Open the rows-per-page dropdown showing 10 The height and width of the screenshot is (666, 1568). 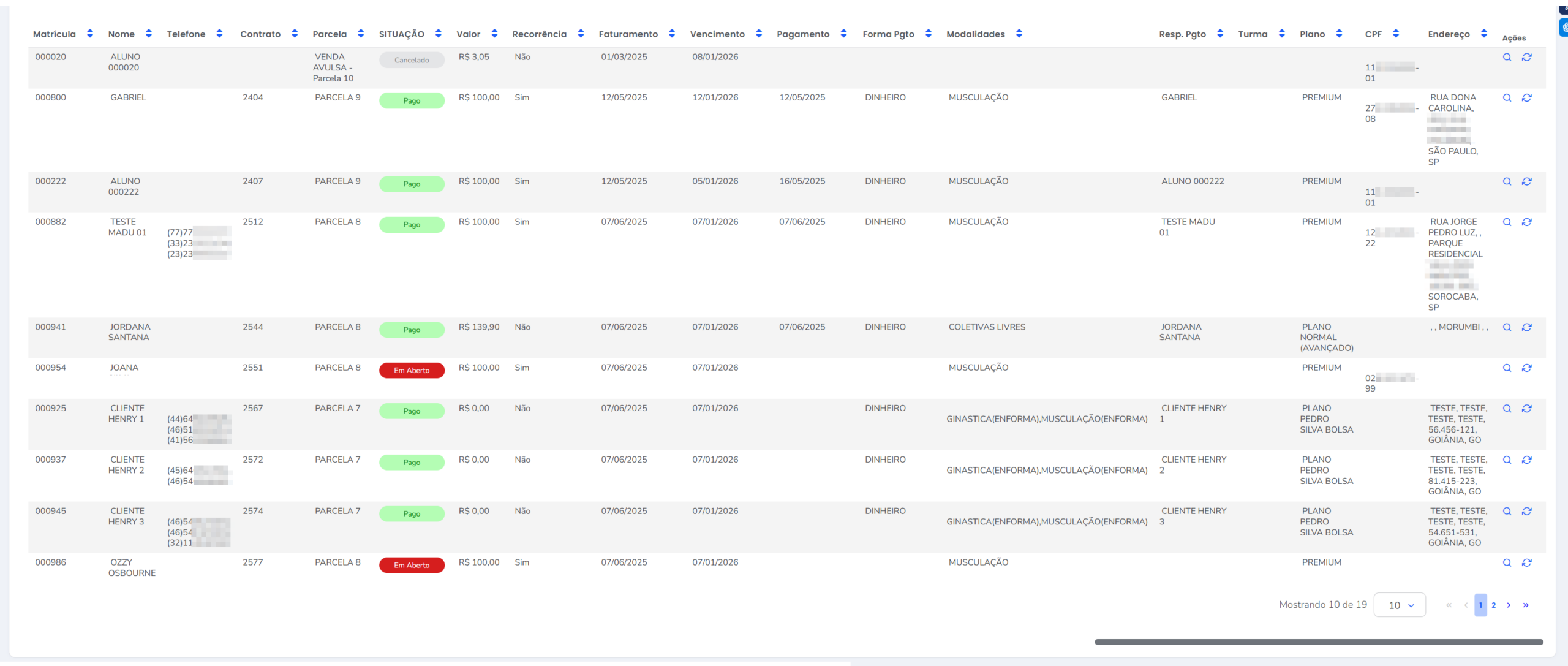1400,605
